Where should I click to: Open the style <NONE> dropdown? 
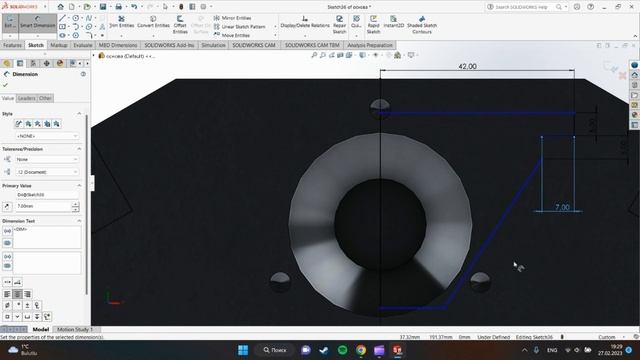click(47, 136)
